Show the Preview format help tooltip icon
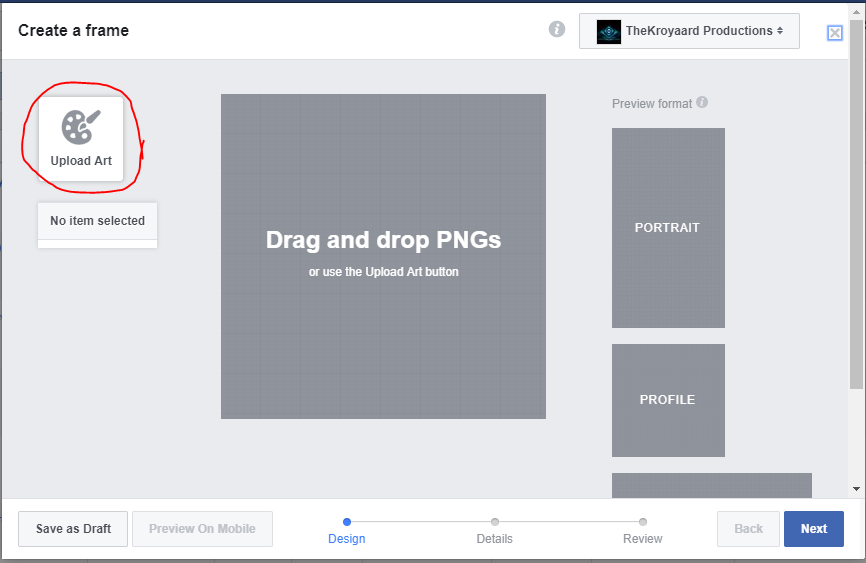 pos(702,102)
